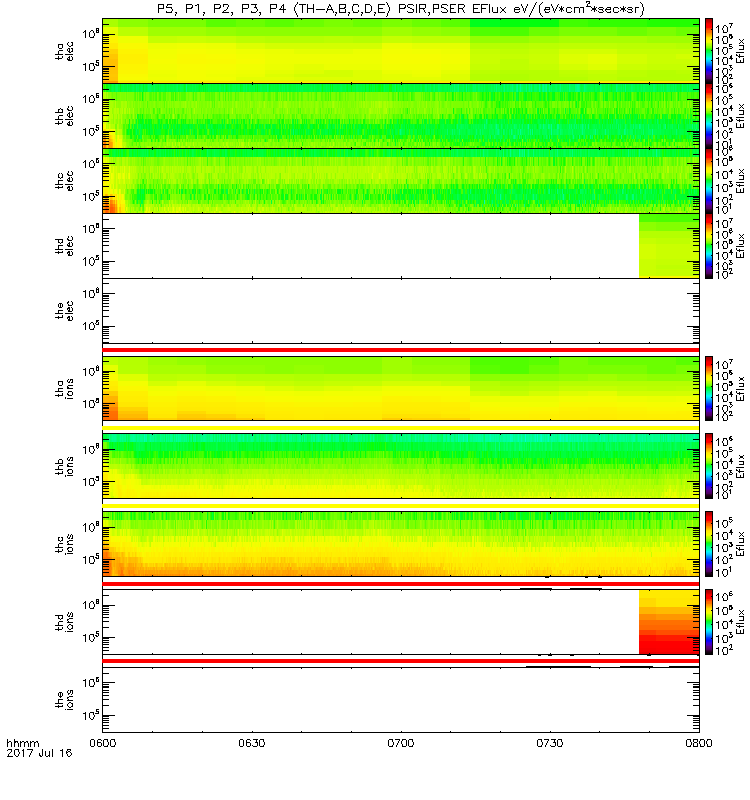Click the green data block in thd elec panel
Viewport: 750px width, 800px height.
pyautogui.click(x=669, y=246)
